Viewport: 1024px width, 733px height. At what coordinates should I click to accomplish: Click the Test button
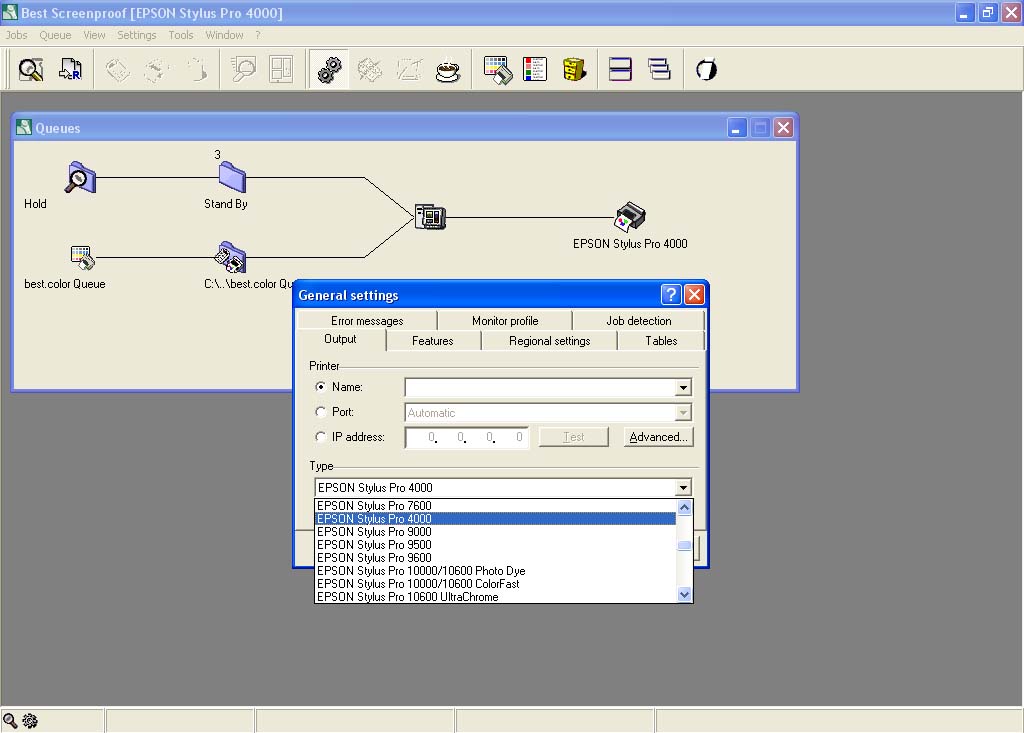(573, 437)
